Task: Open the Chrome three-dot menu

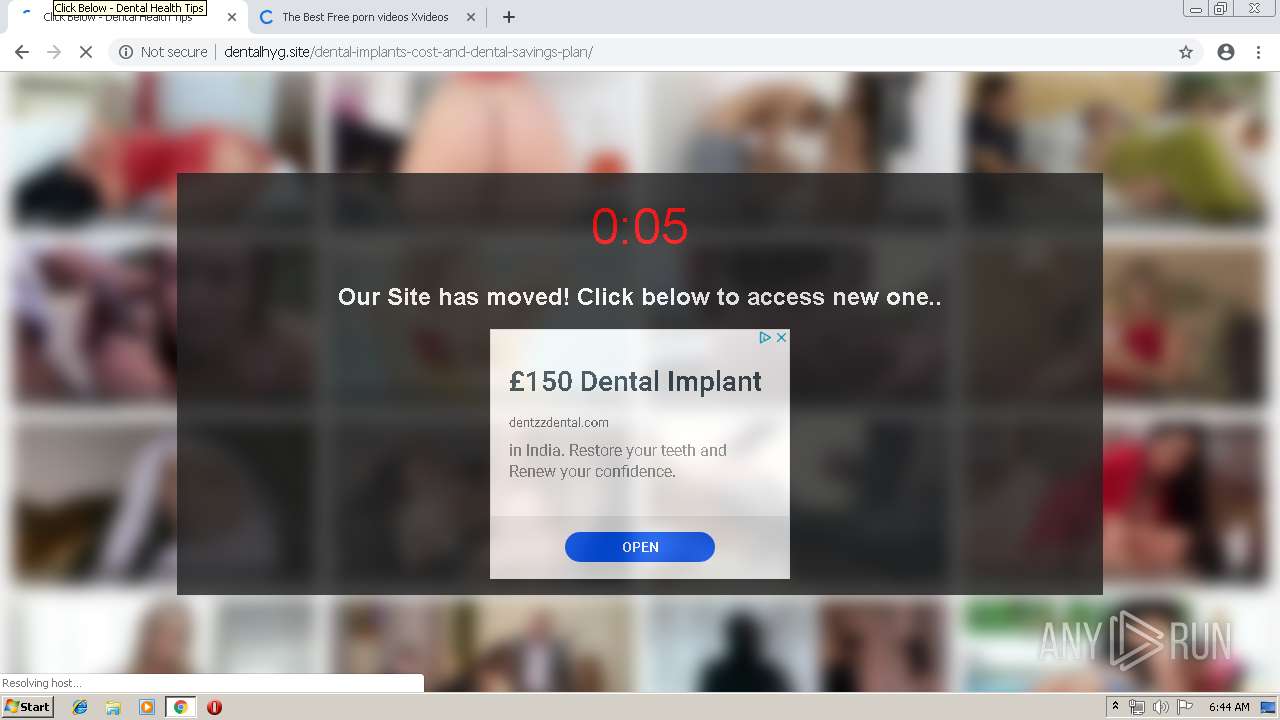Action: (1258, 52)
